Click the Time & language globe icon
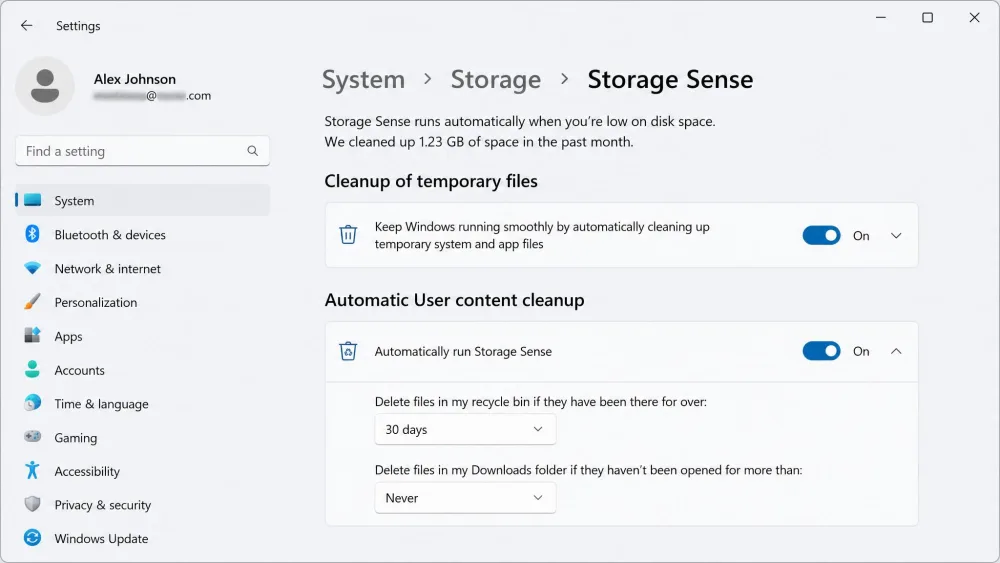 click(33, 403)
